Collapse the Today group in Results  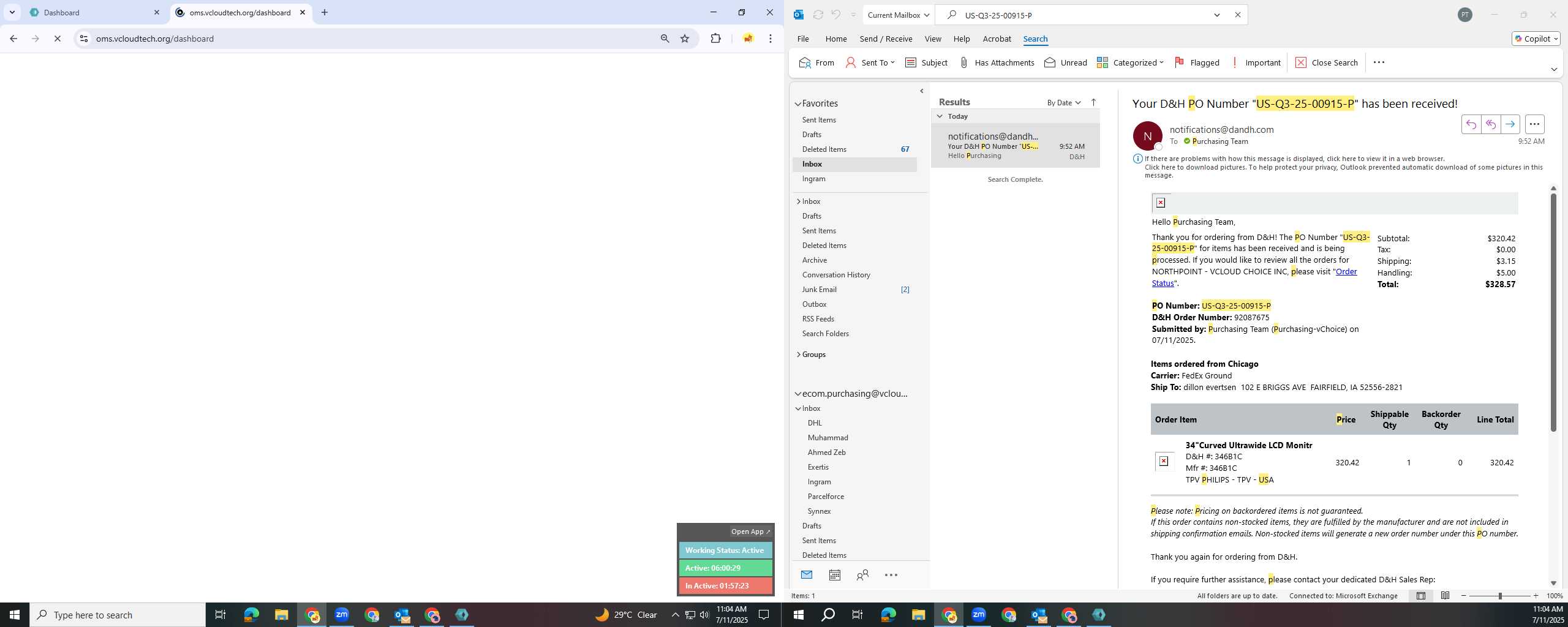click(x=940, y=116)
